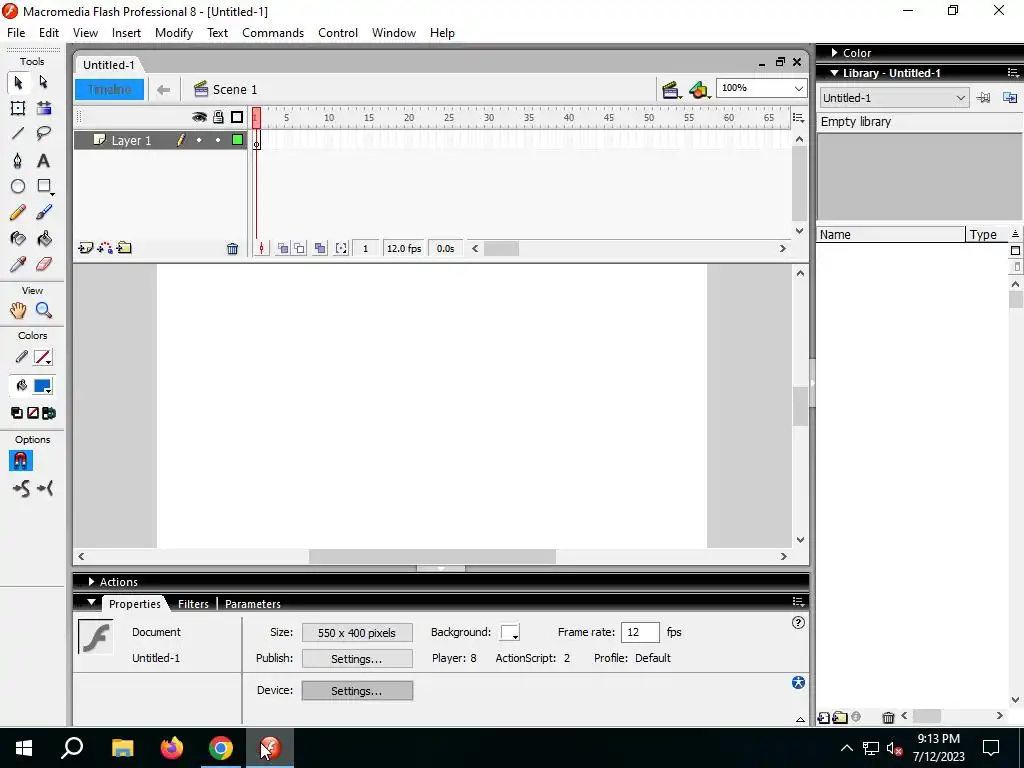Click the Delete Layer trash icon
The width and height of the screenshot is (1024, 768).
pyautogui.click(x=232, y=249)
